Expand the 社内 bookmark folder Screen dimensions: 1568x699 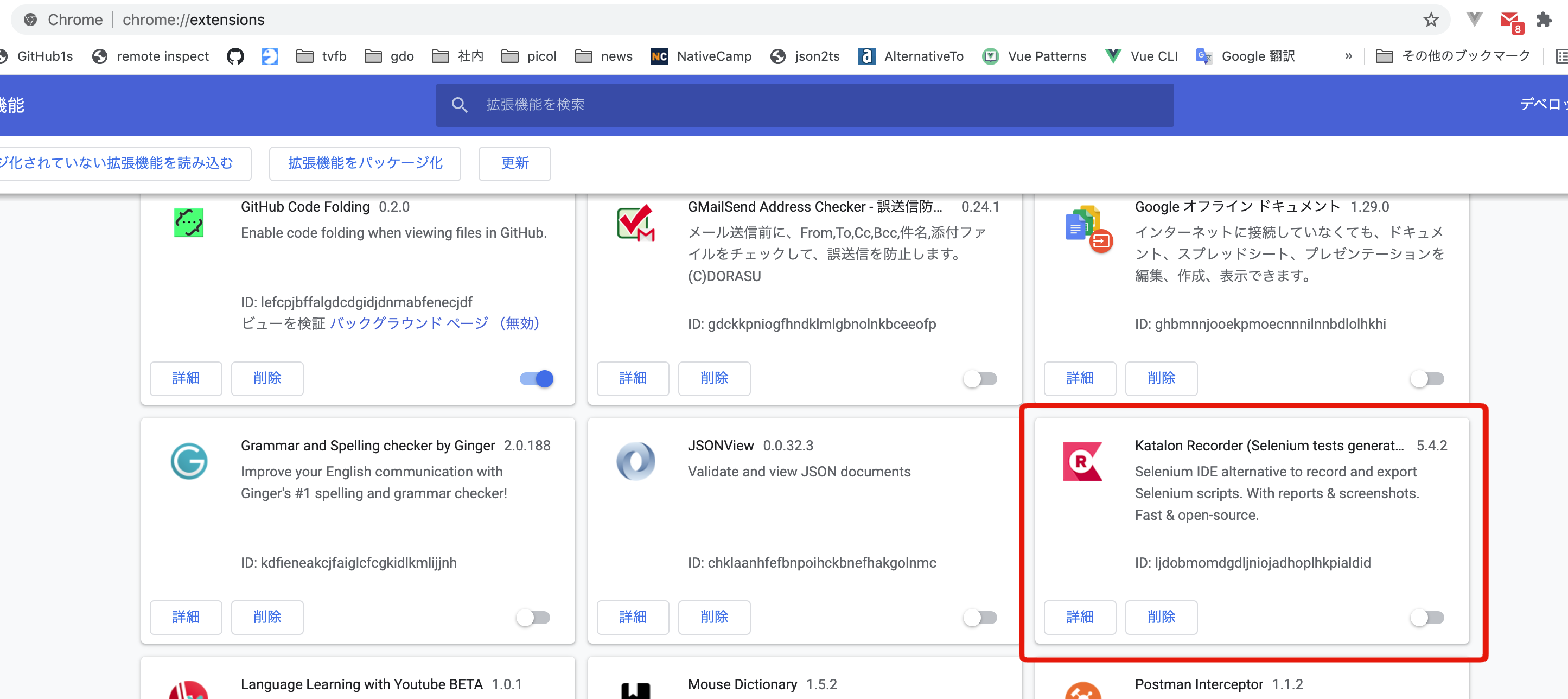[x=458, y=56]
